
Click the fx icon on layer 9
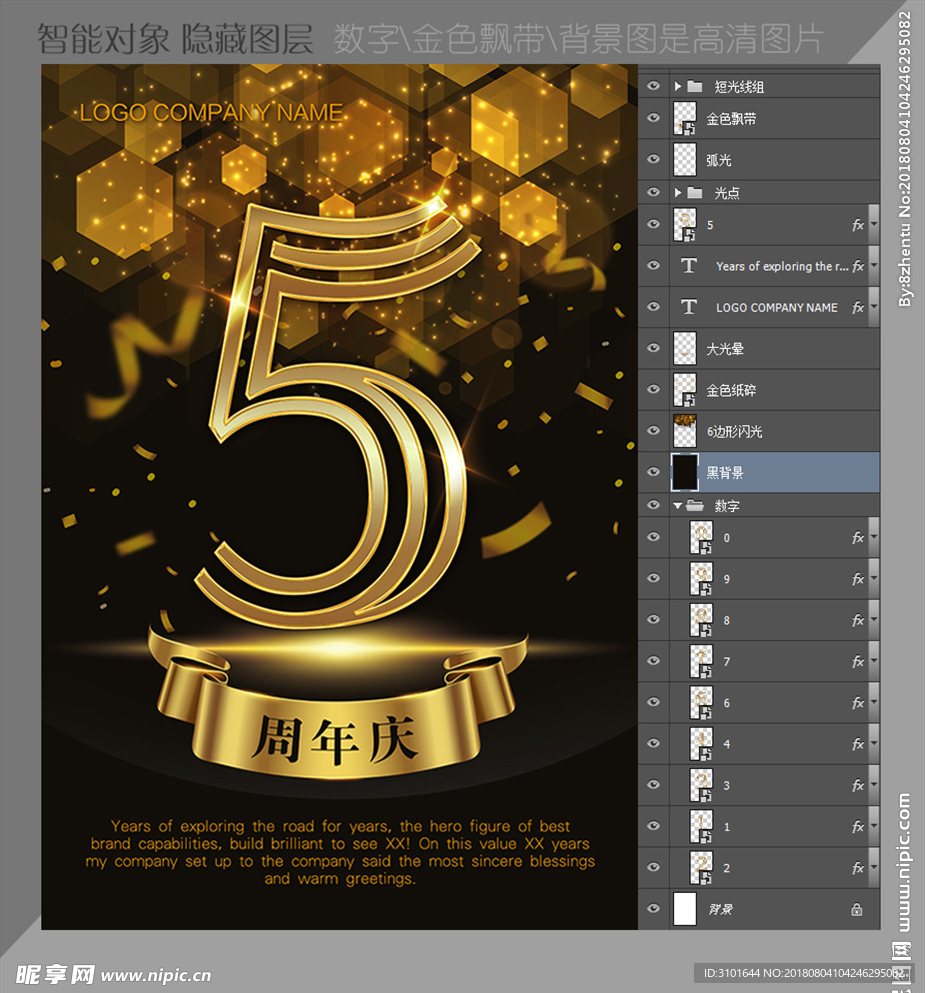[857, 579]
